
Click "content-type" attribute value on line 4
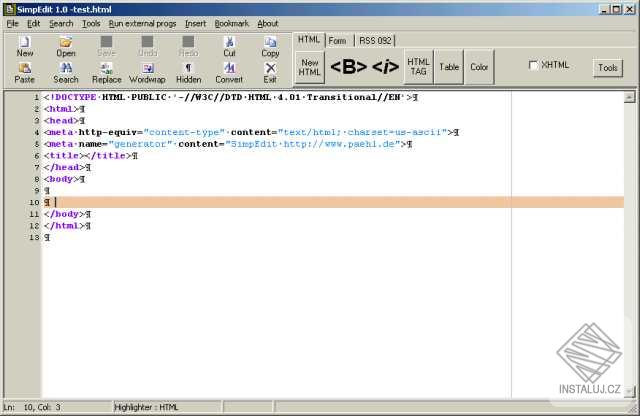click(x=184, y=132)
